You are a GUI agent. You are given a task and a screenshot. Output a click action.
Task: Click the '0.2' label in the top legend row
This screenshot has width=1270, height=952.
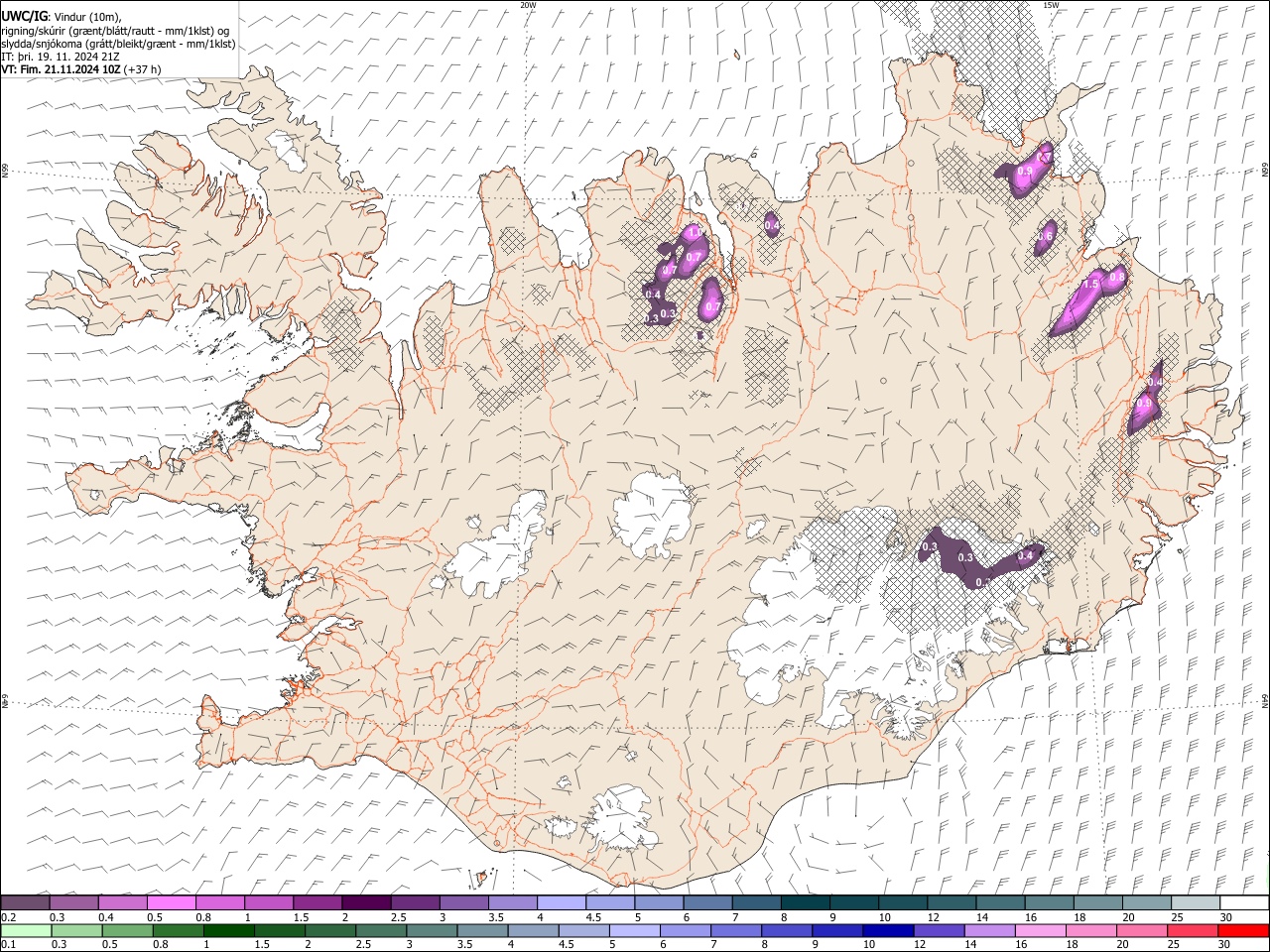8,916
